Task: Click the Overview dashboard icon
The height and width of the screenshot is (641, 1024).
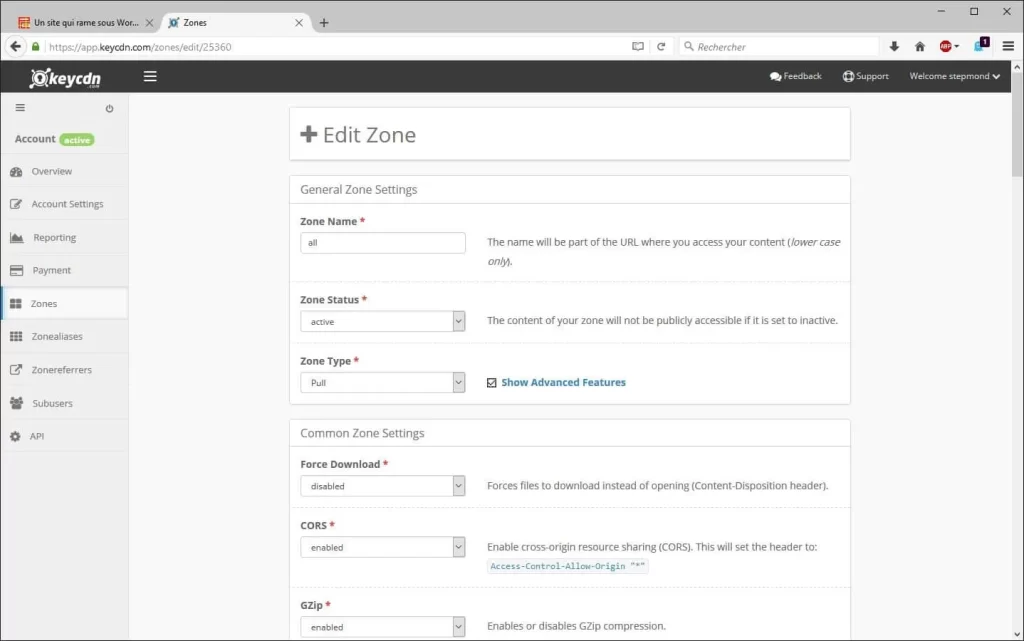Action: (x=16, y=172)
